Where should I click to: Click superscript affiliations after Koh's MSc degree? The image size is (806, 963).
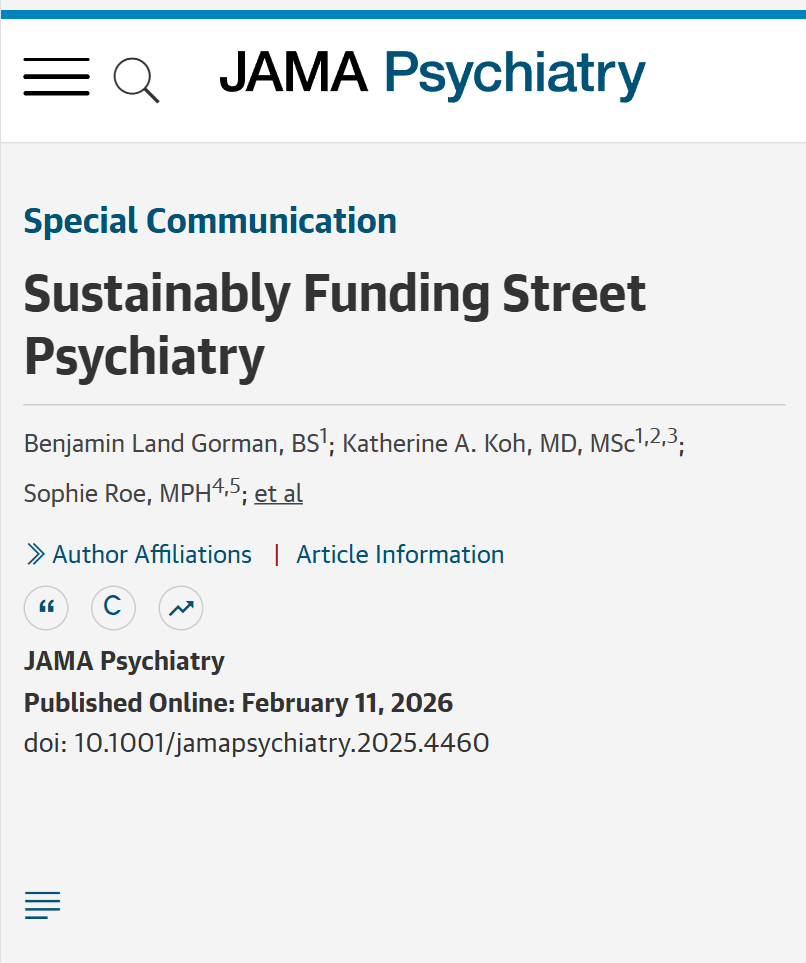tap(657, 435)
